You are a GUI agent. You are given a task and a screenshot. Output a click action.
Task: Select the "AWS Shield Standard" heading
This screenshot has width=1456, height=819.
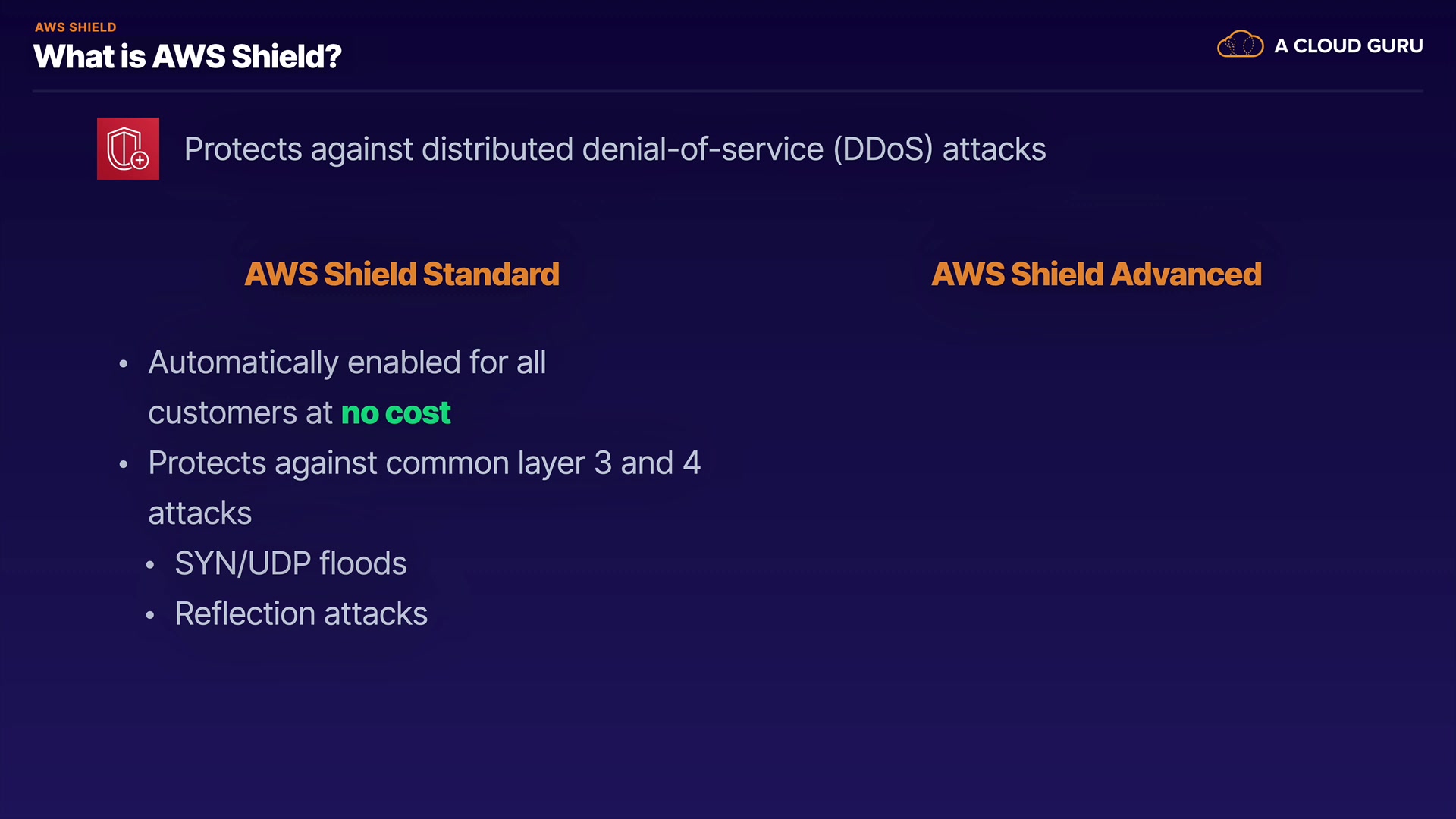tap(402, 275)
